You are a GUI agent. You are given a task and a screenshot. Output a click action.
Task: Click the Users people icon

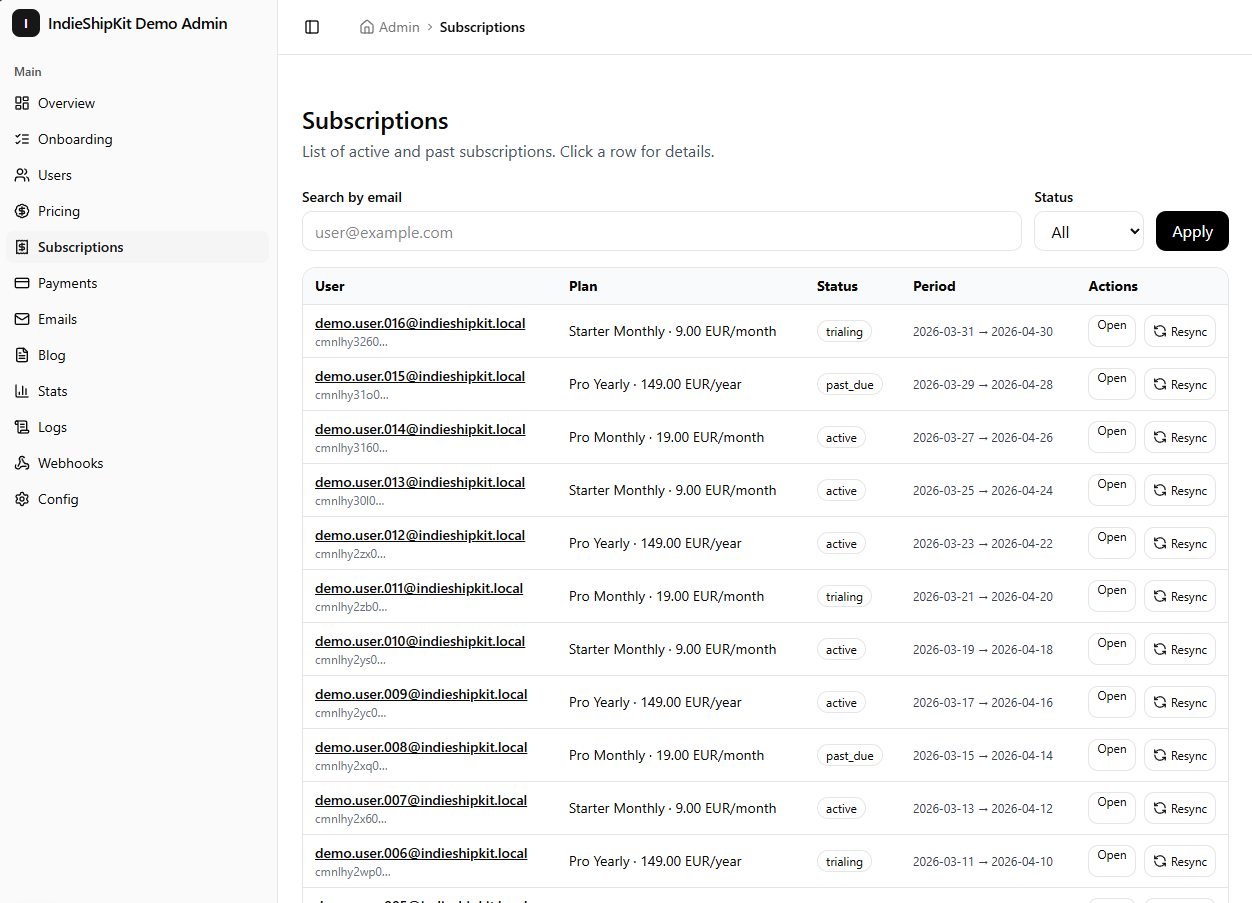[x=22, y=175]
